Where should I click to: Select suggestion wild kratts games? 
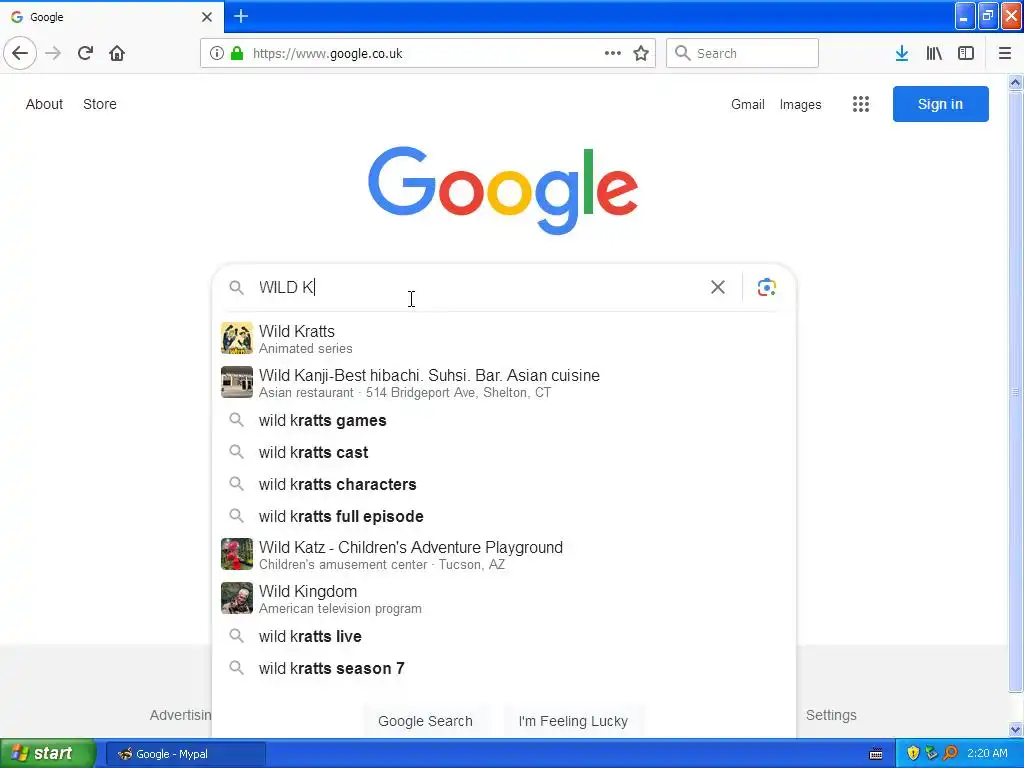(x=504, y=421)
